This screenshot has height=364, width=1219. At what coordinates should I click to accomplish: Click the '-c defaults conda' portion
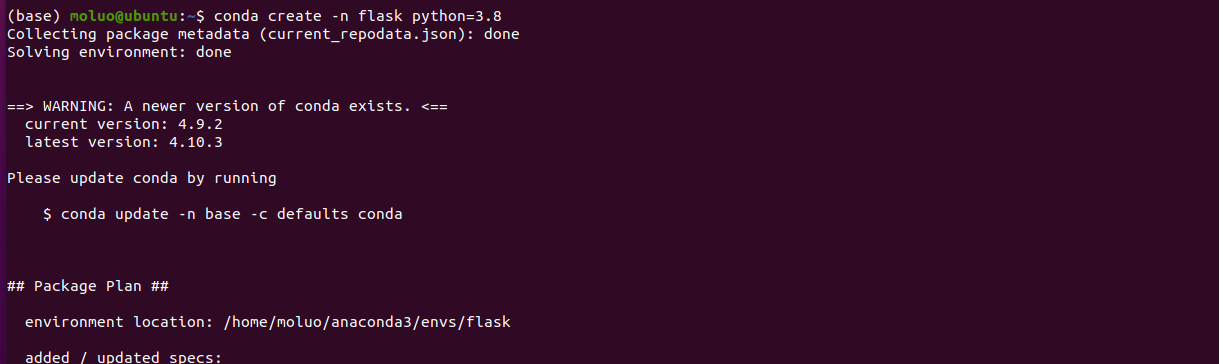[x=326, y=214]
